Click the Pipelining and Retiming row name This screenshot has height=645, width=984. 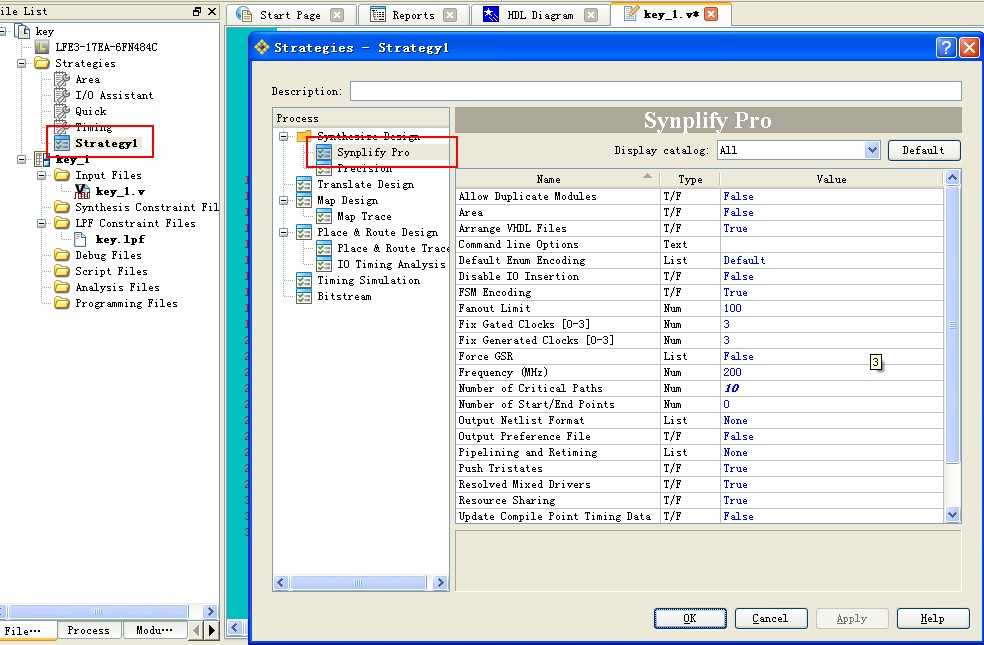coord(528,452)
